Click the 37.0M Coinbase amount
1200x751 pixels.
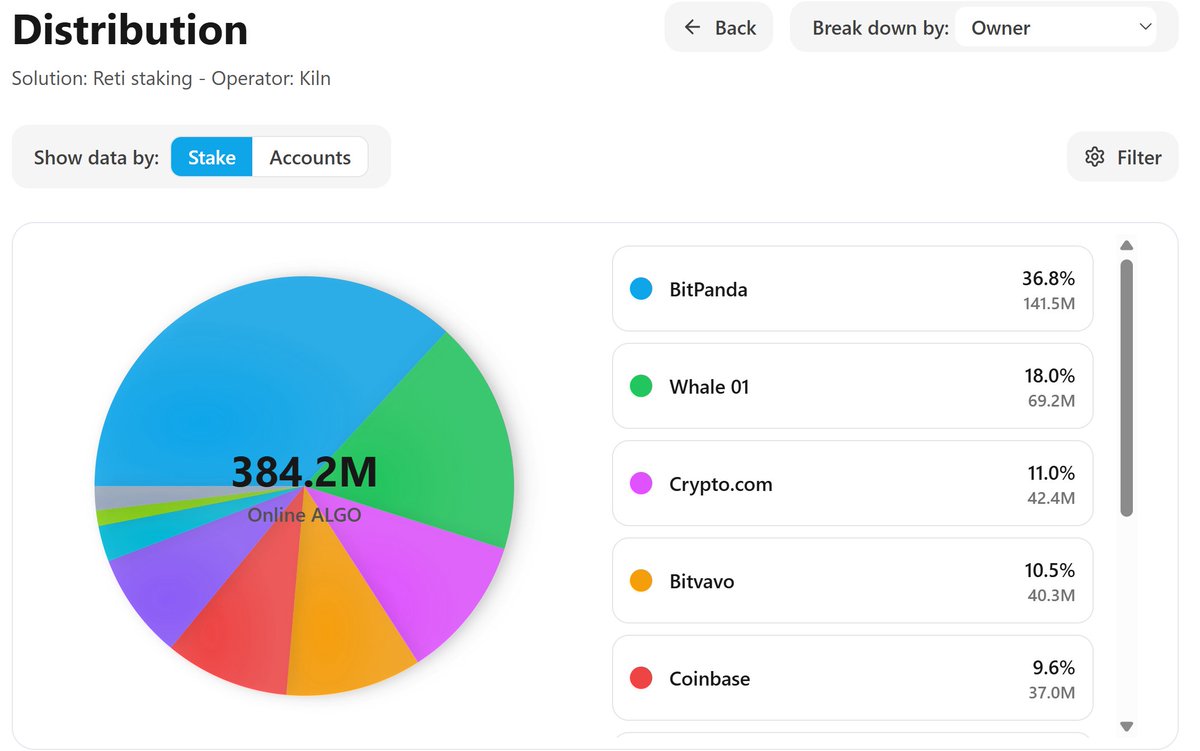pos(1052,692)
